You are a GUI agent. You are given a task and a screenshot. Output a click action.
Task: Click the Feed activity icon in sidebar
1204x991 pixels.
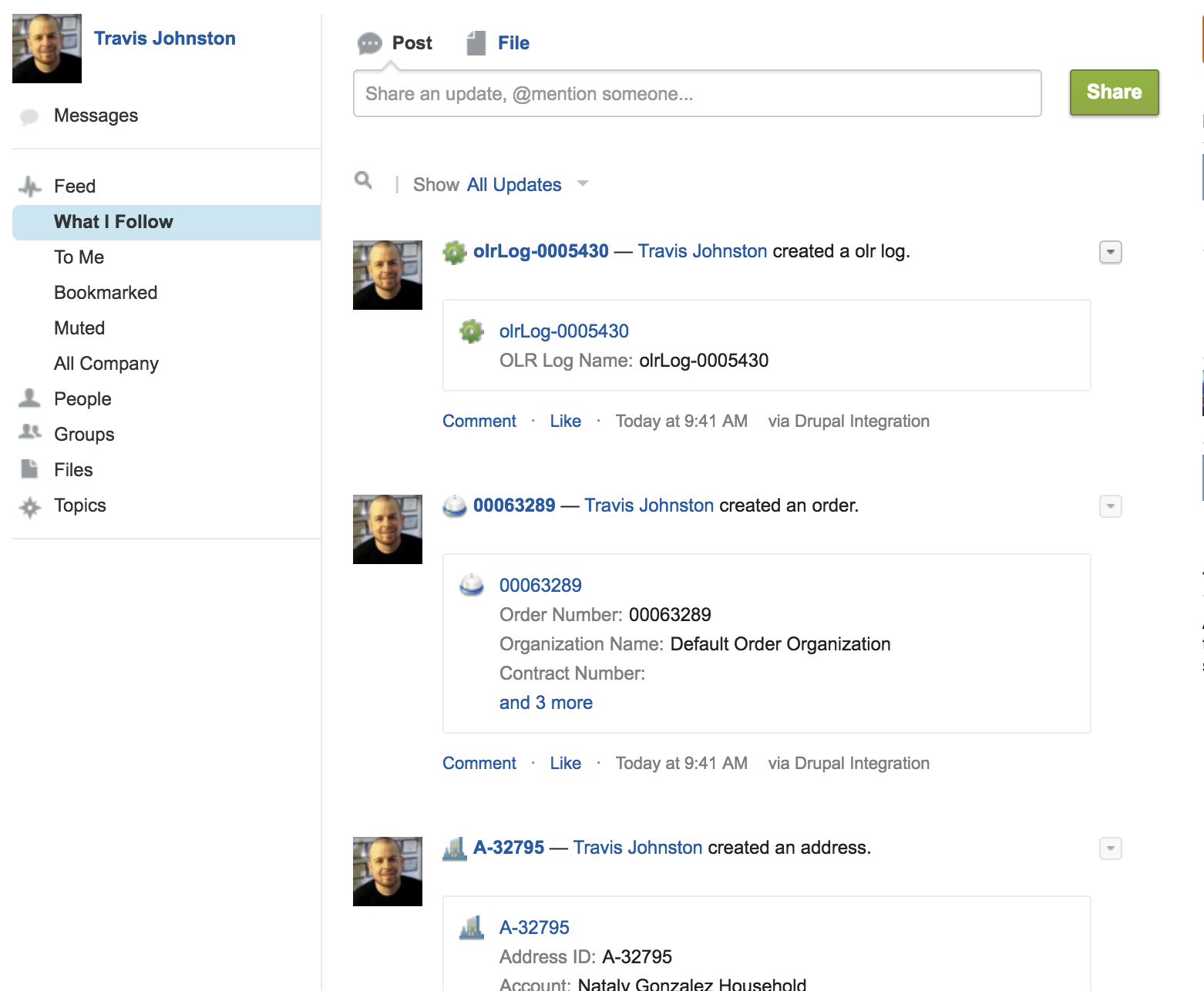pos(29,186)
